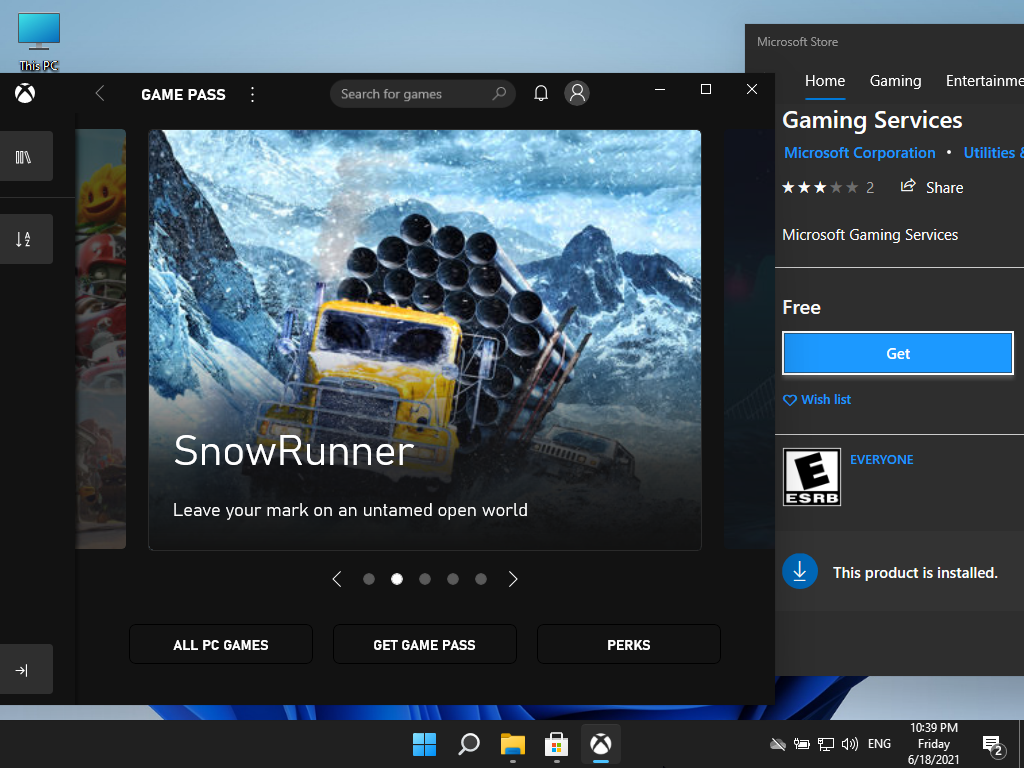Open My Library from the sidebar
Image resolution: width=1024 pixels, height=768 pixels.
[x=24, y=157]
